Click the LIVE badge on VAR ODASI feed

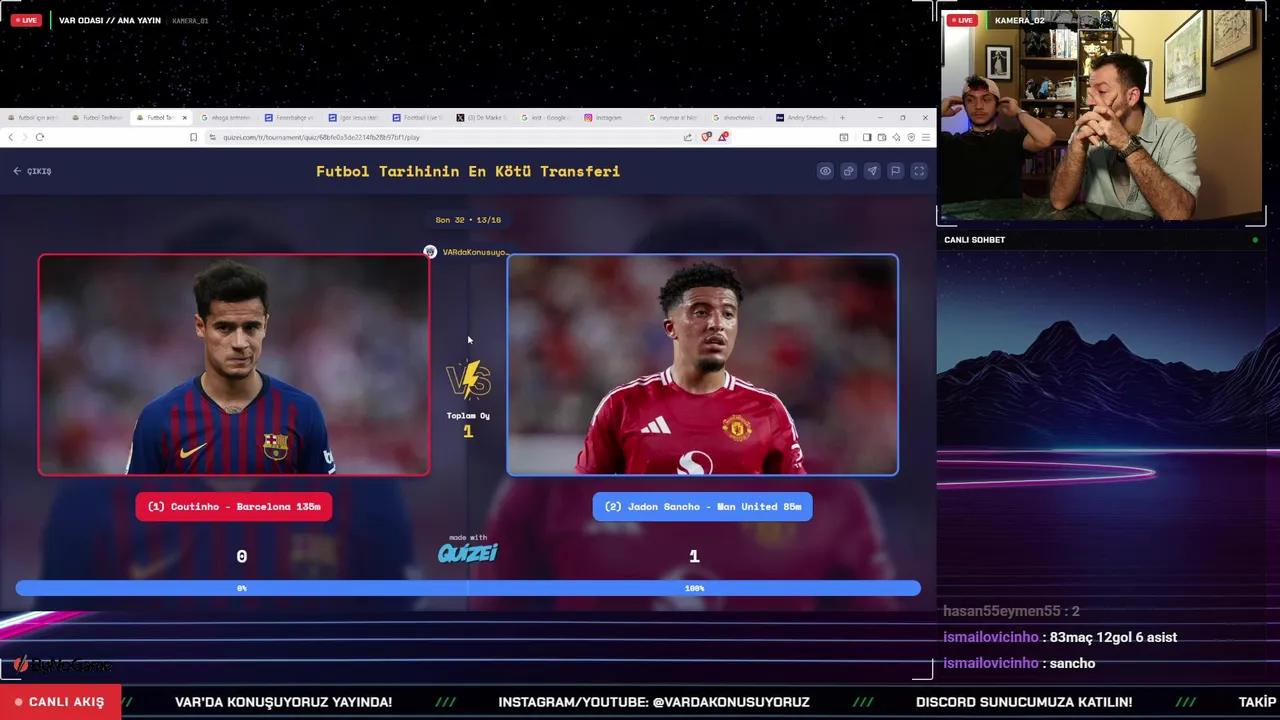pyautogui.click(x=26, y=20)
